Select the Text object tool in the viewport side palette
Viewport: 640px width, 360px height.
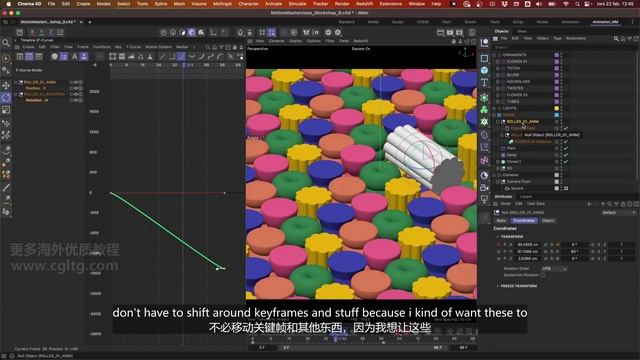(484, 83)
